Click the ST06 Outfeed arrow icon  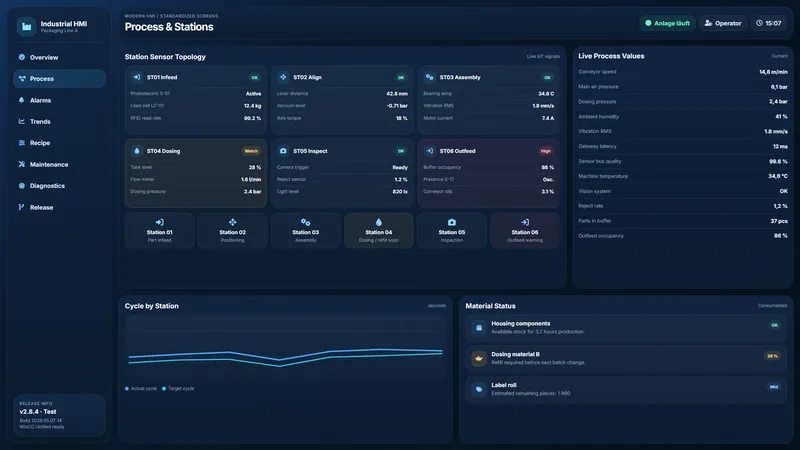point(430,151)
